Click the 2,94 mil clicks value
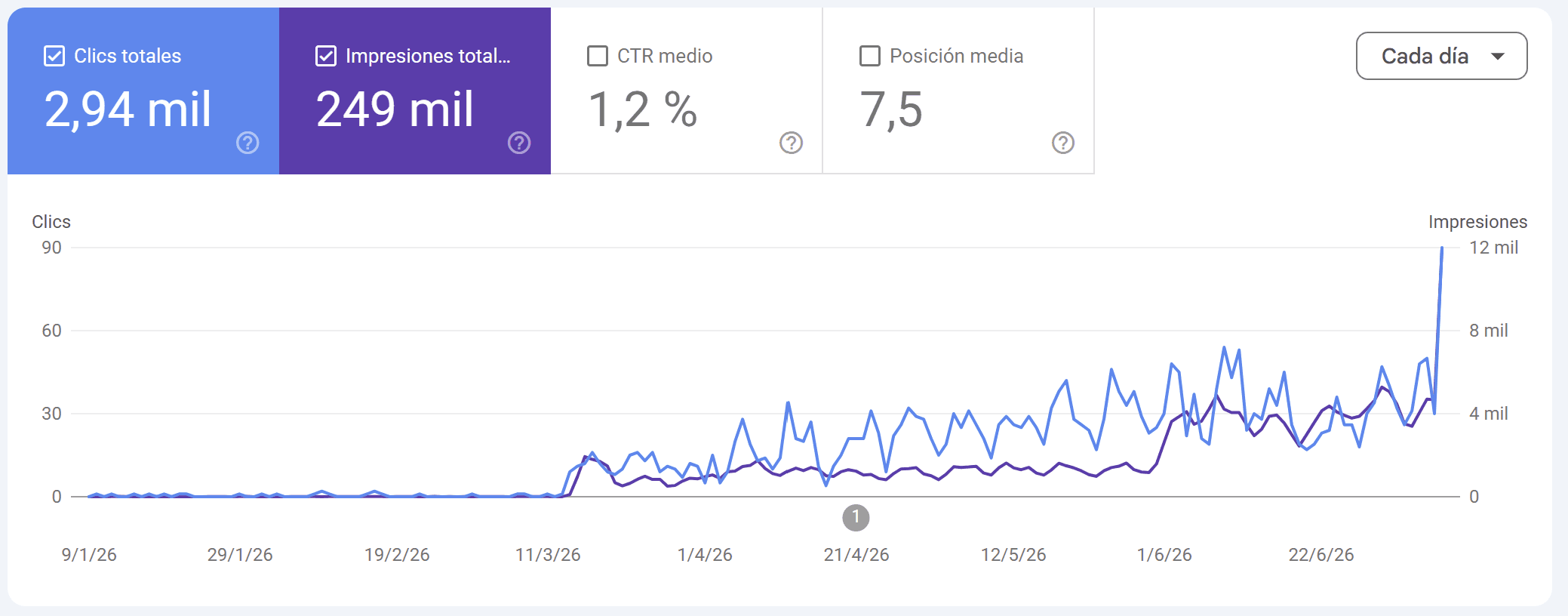 [x=128, y=109]
